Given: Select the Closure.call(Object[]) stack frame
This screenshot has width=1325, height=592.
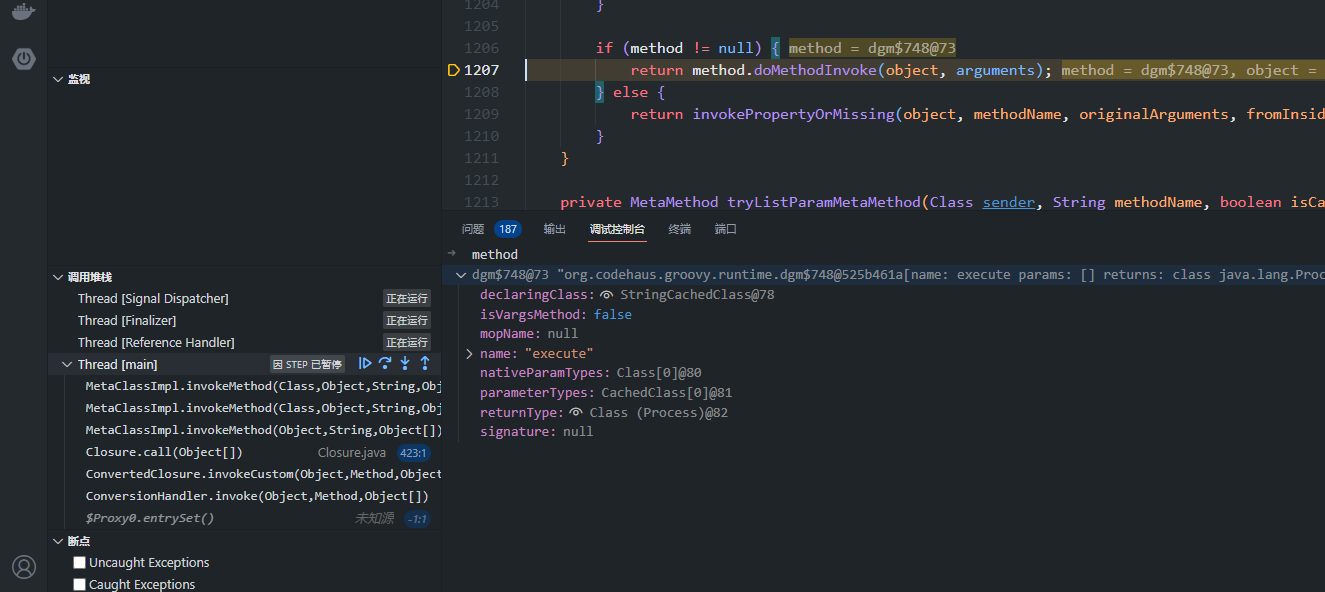Looking at the screenshot, I should [164, 452].
